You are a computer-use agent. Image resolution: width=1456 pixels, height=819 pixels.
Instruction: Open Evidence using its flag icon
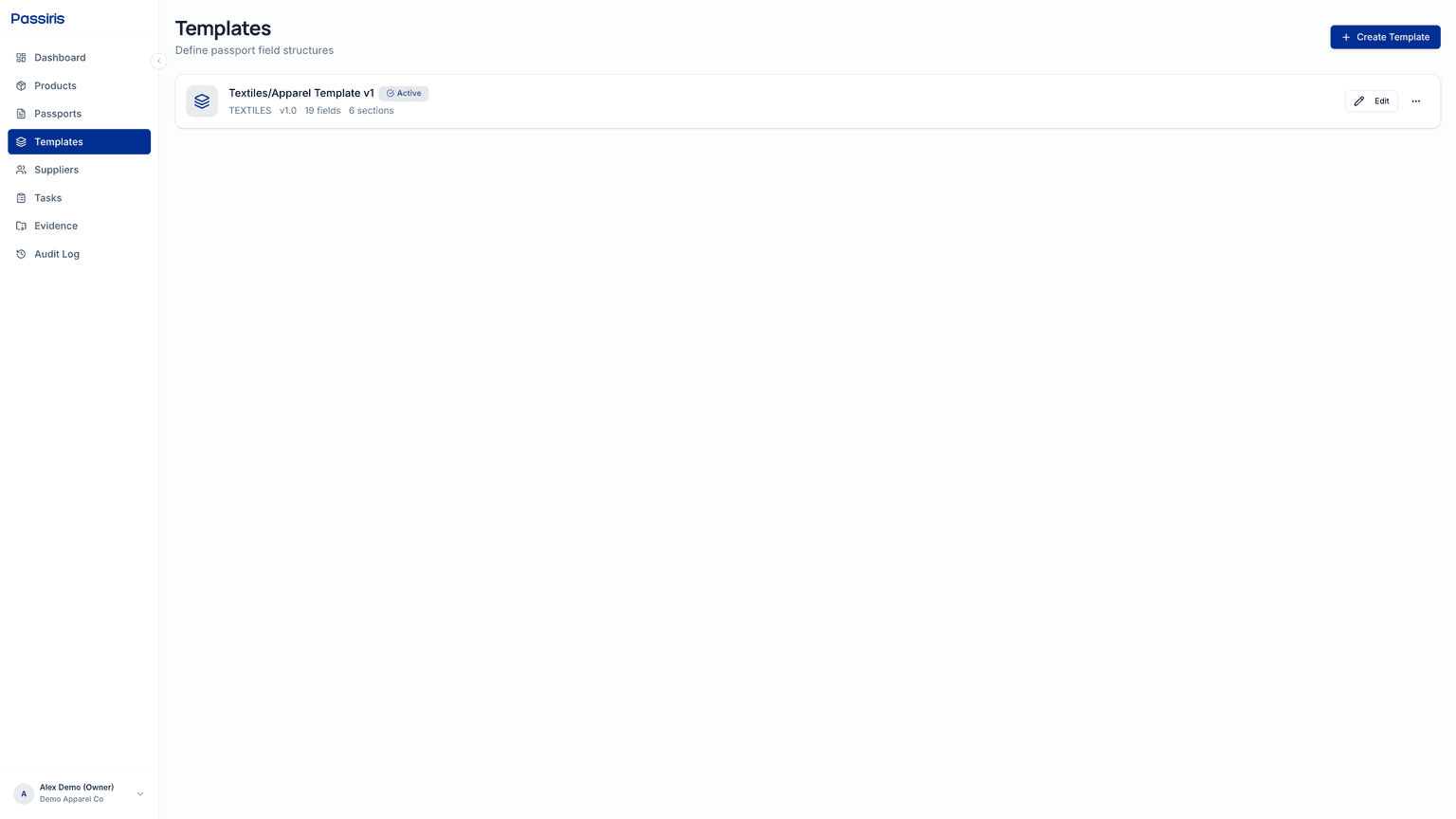(x=20, y=226)
